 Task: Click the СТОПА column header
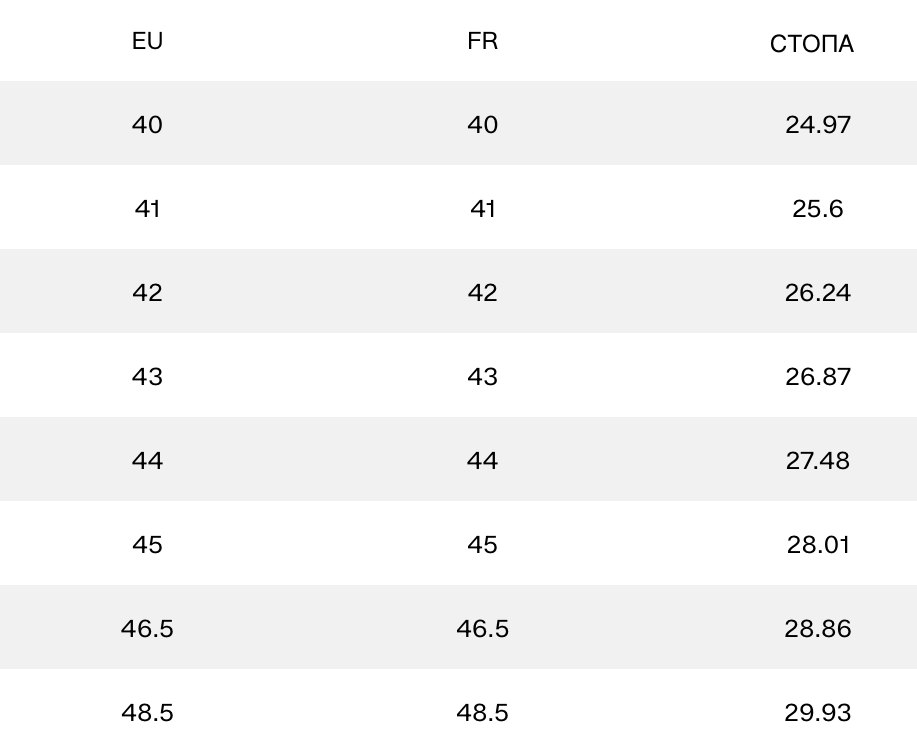click(812, 44)
